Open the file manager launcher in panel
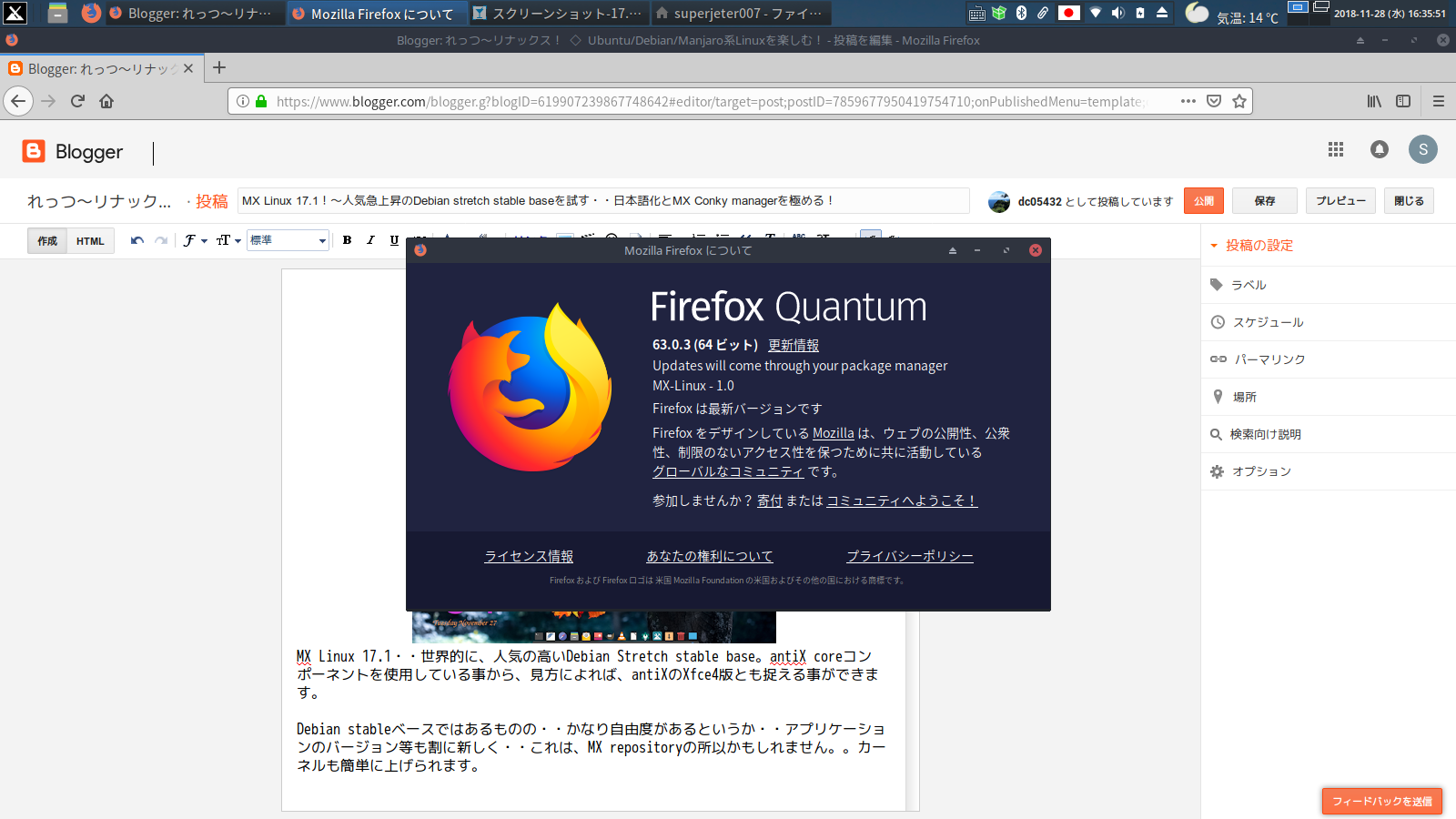This screenshot has height=819, width=1456. pos(57,13)
